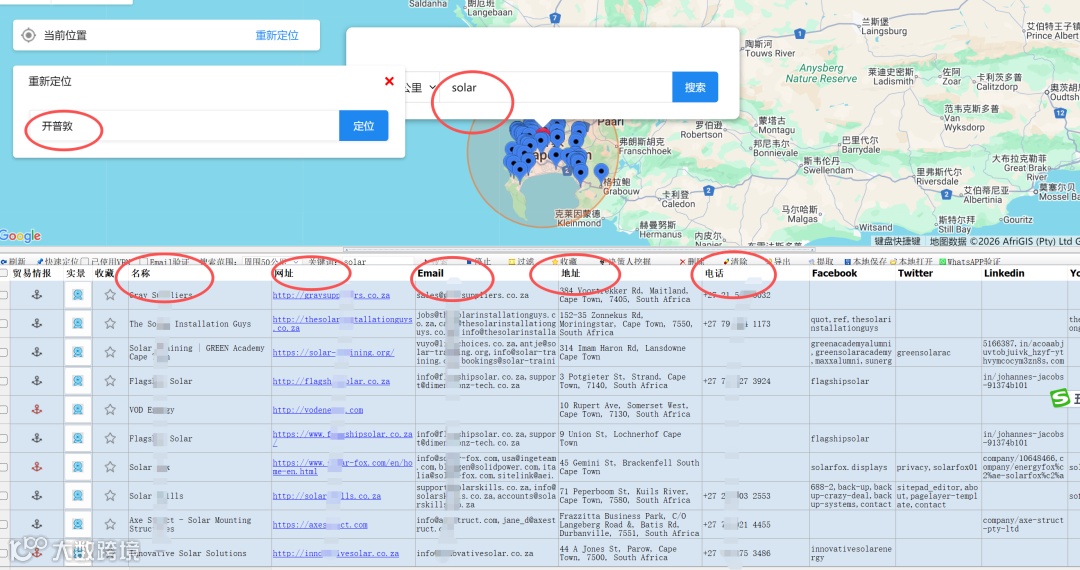Click the 过滤 filter toolbar item
This screenshot has width=1080, height=570.
521,262
